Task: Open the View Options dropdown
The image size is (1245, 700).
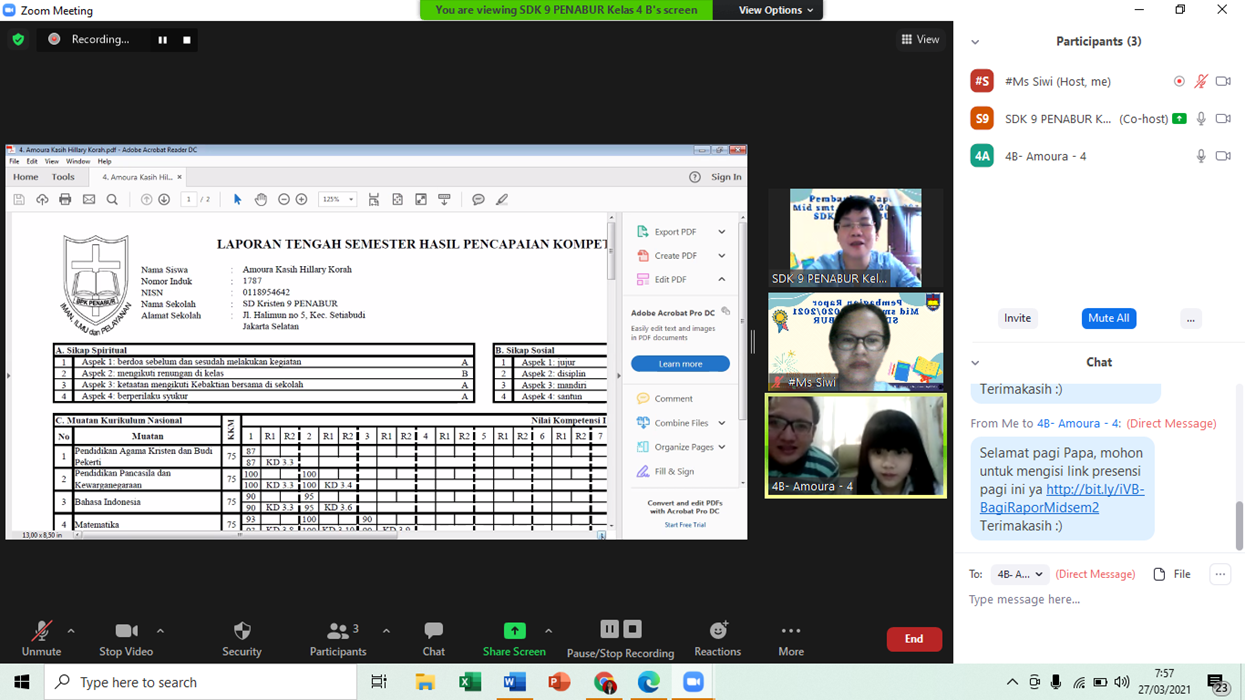Action: tap(776, 10)
